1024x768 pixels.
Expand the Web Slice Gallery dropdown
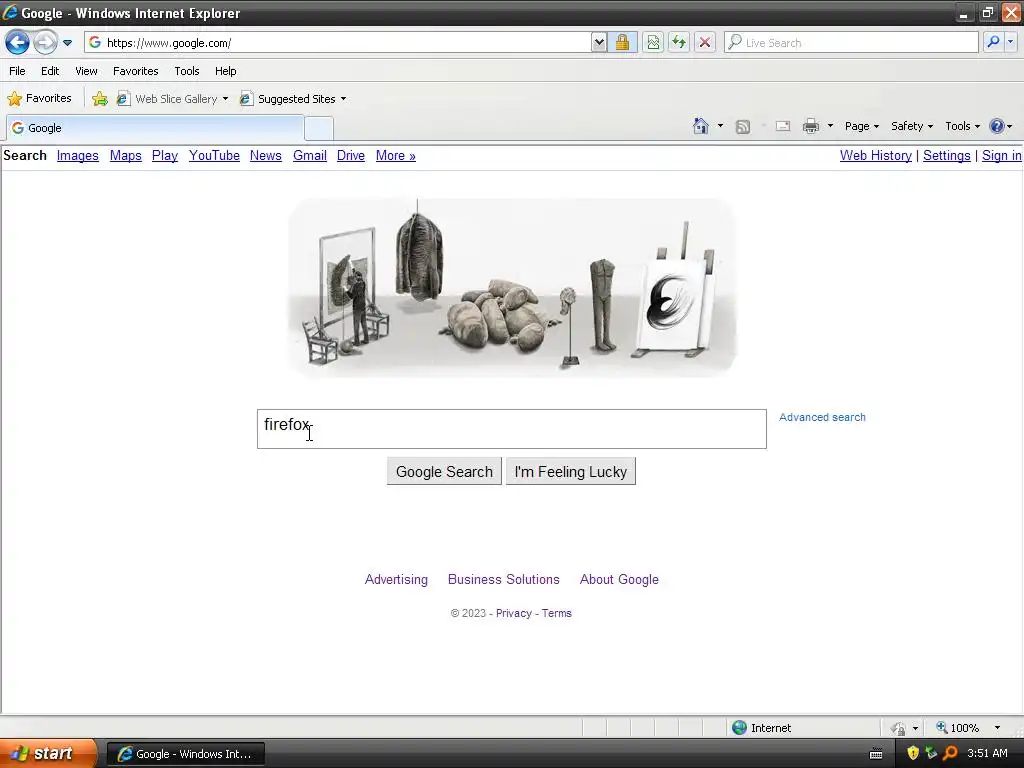tap(225, 99)
